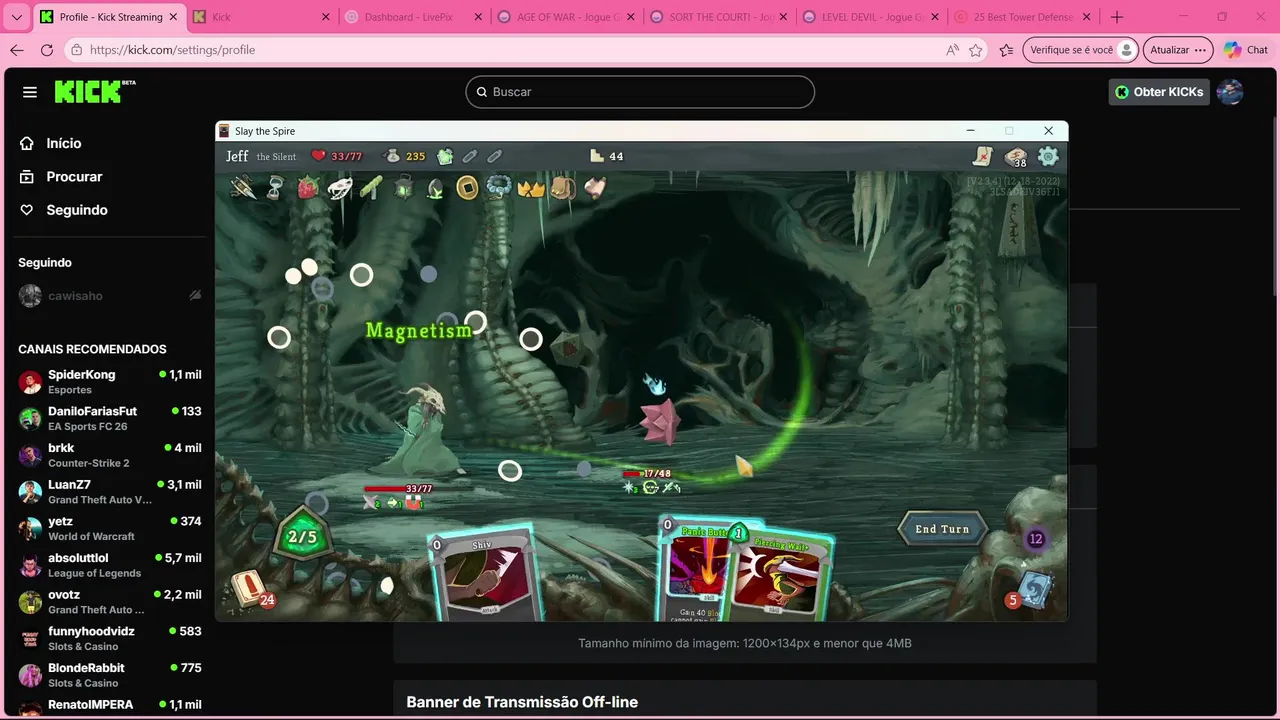Viewport: 1280px width, 720px height.
Task: Switch to the LEVEL DEVIL tab
Action: click(869, 17)
